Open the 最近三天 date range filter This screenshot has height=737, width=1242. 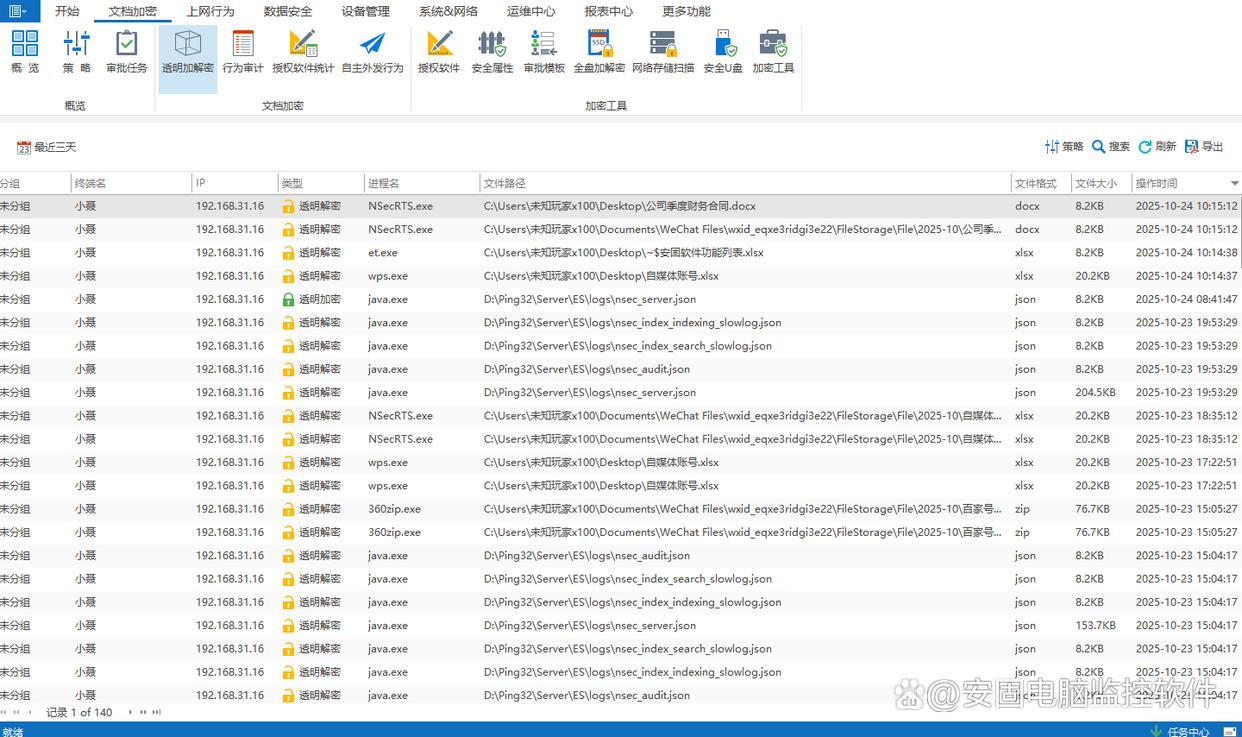click(x=47, y=147)
